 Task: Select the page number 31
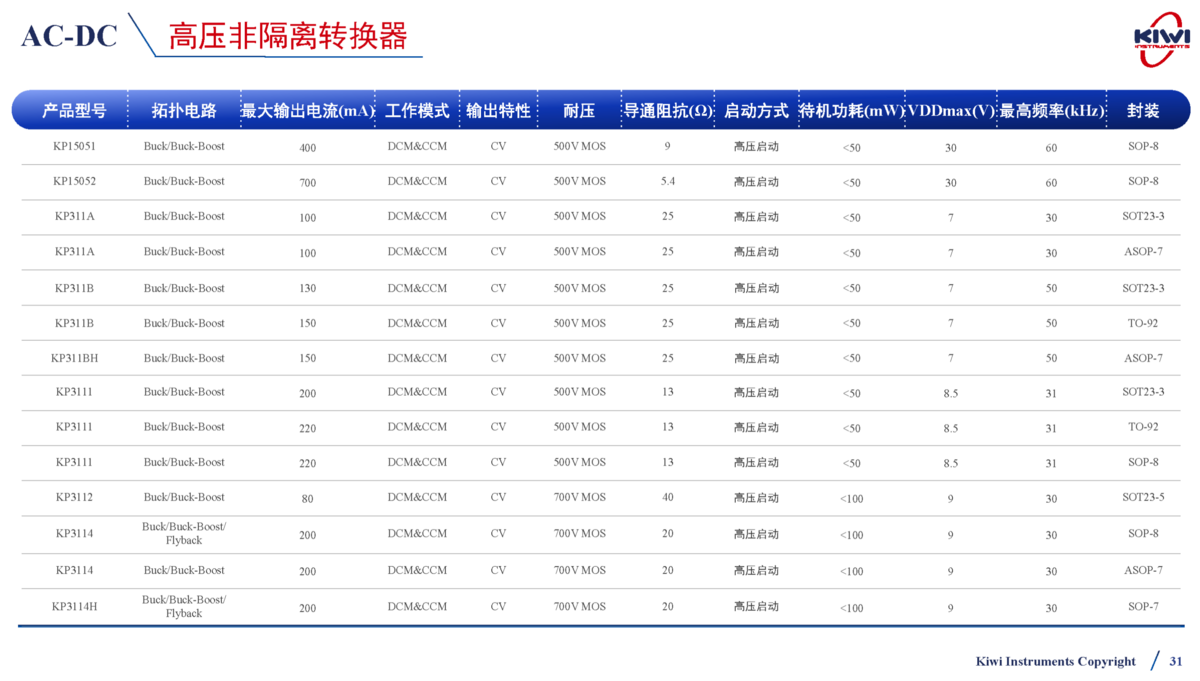click(x=1176, y=662)
